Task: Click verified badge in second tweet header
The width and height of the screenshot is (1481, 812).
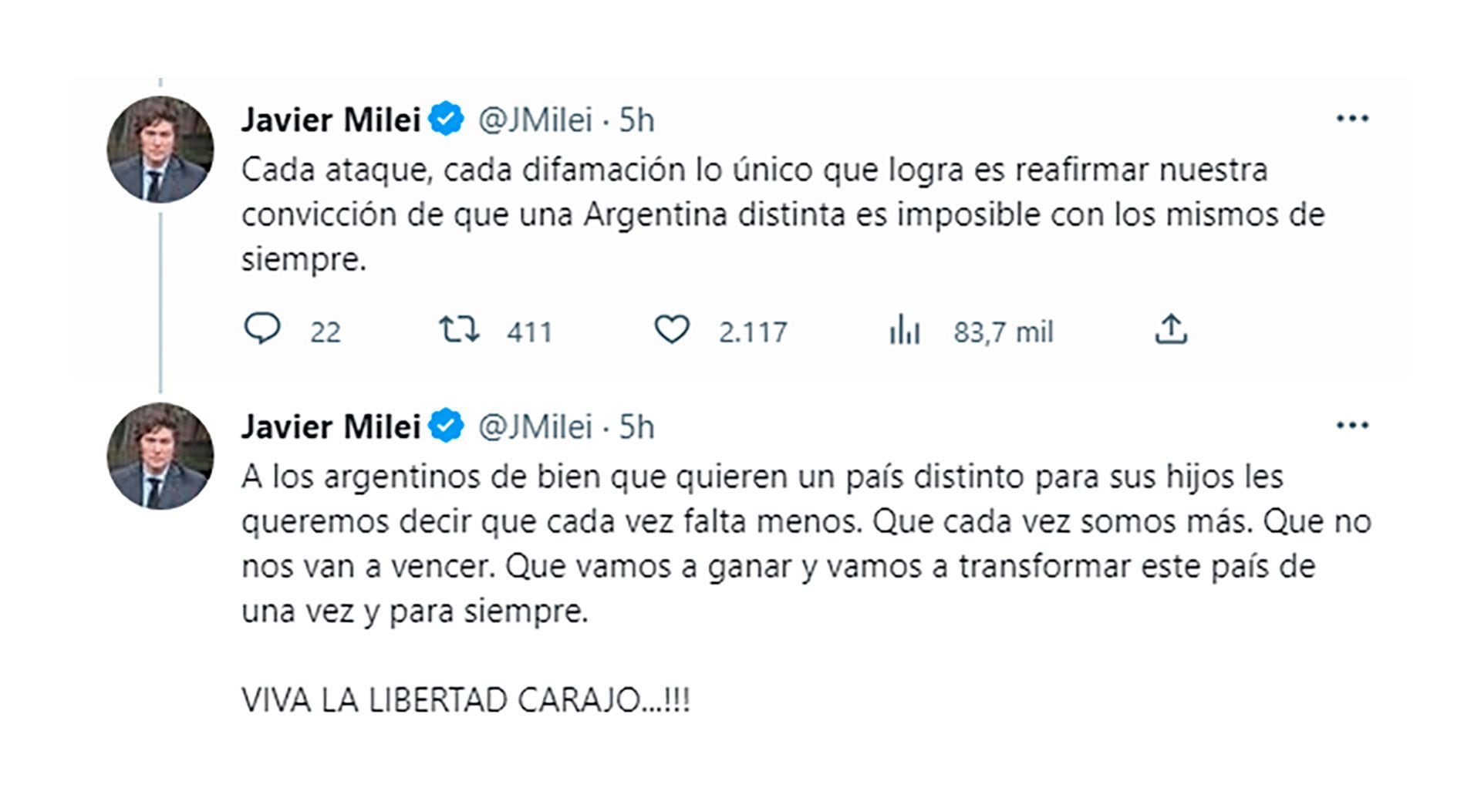Action: [446, 426]
